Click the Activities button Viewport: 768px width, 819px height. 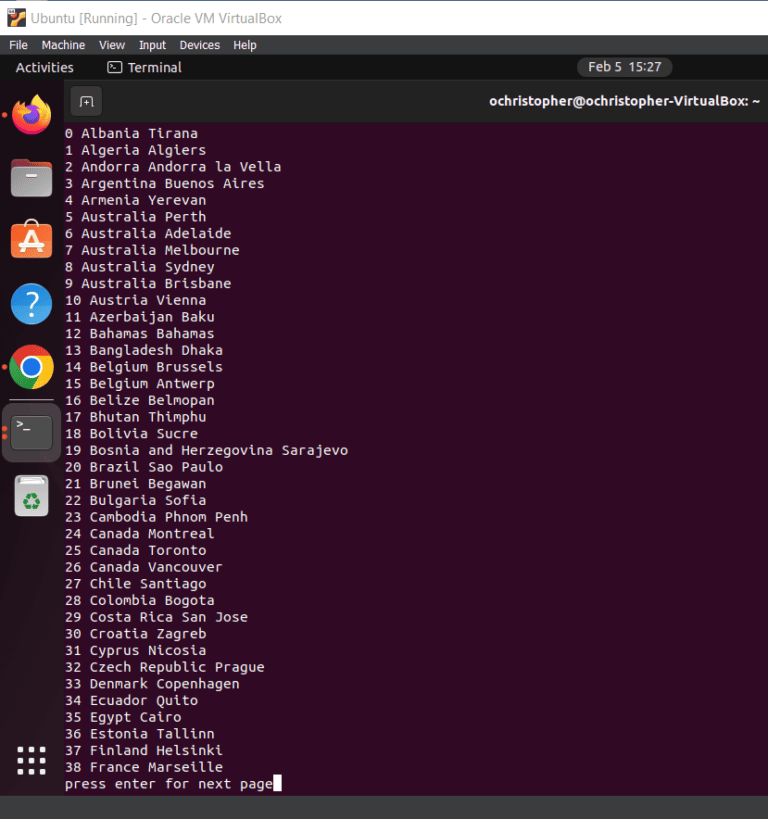[x=45, y=67]
